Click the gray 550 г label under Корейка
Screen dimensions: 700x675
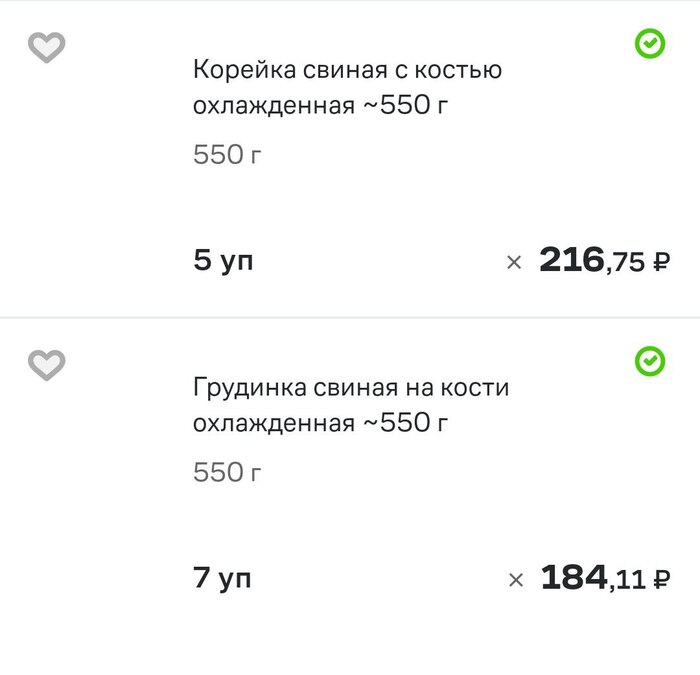pos(227,155)
